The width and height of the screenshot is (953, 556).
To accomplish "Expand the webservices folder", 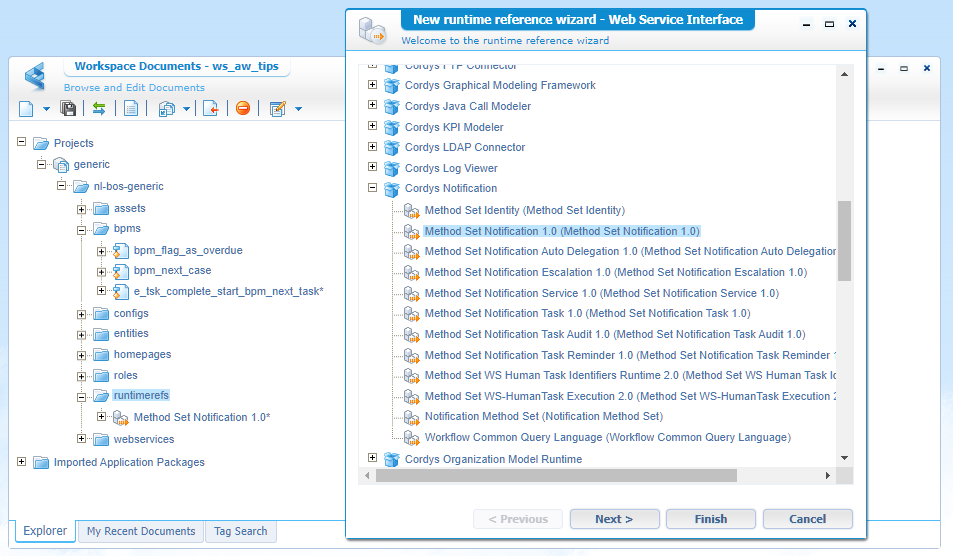I will click(82, 439).
